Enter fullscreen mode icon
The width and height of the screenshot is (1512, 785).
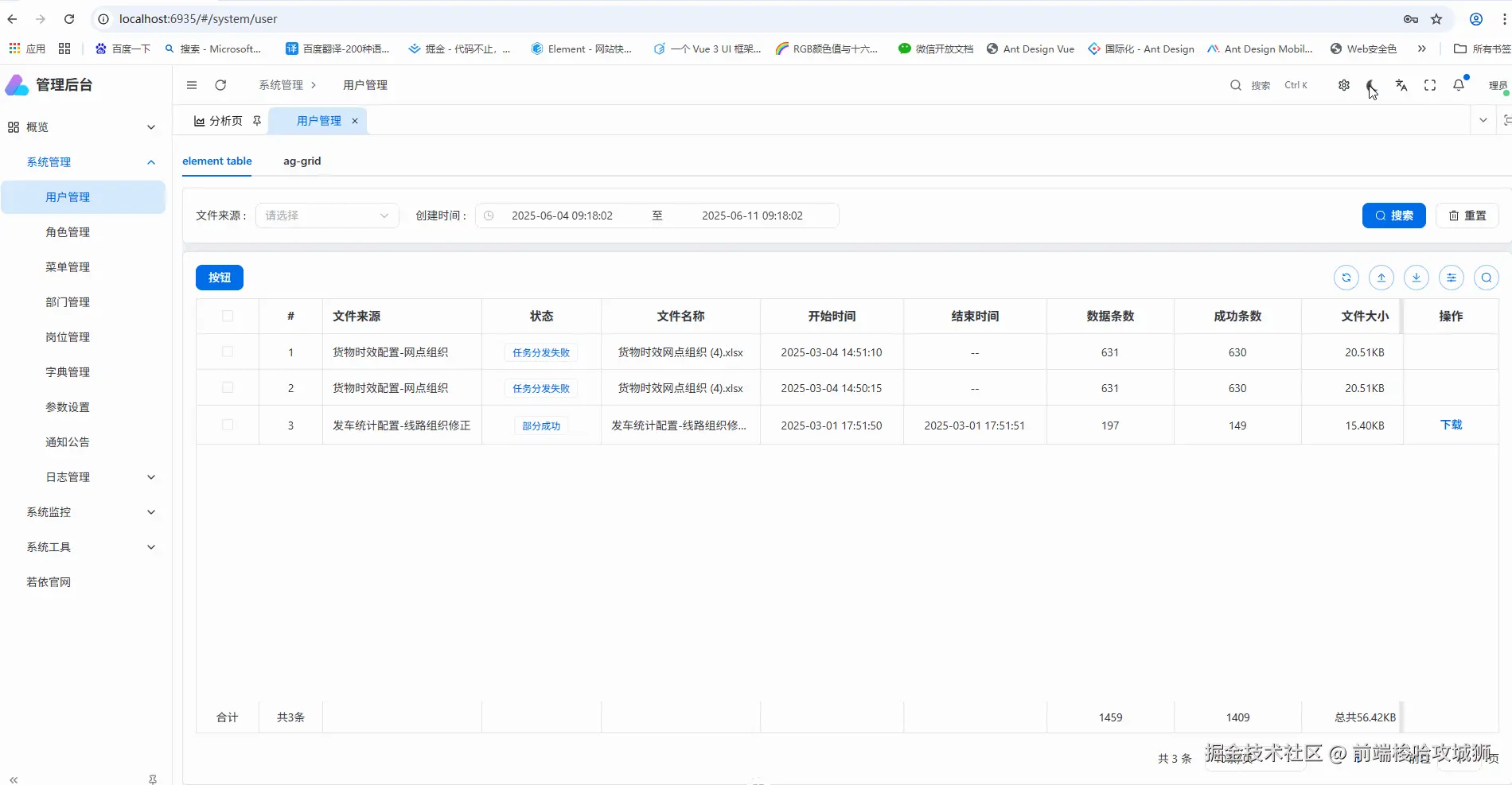point(1430,85)
